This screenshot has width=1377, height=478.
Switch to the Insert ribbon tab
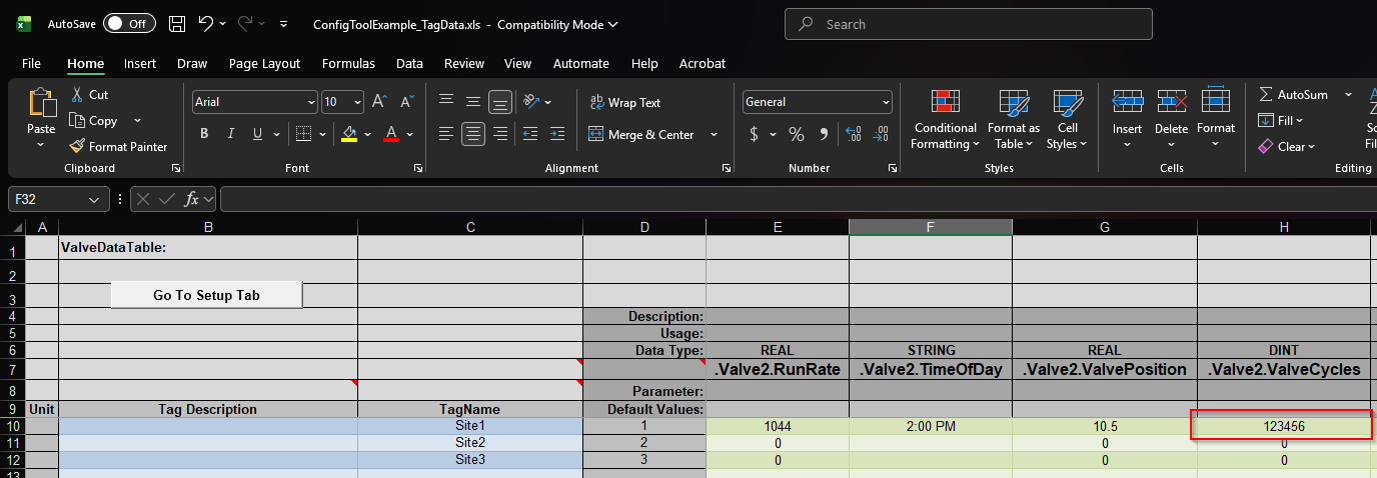(x=140, y=63)
